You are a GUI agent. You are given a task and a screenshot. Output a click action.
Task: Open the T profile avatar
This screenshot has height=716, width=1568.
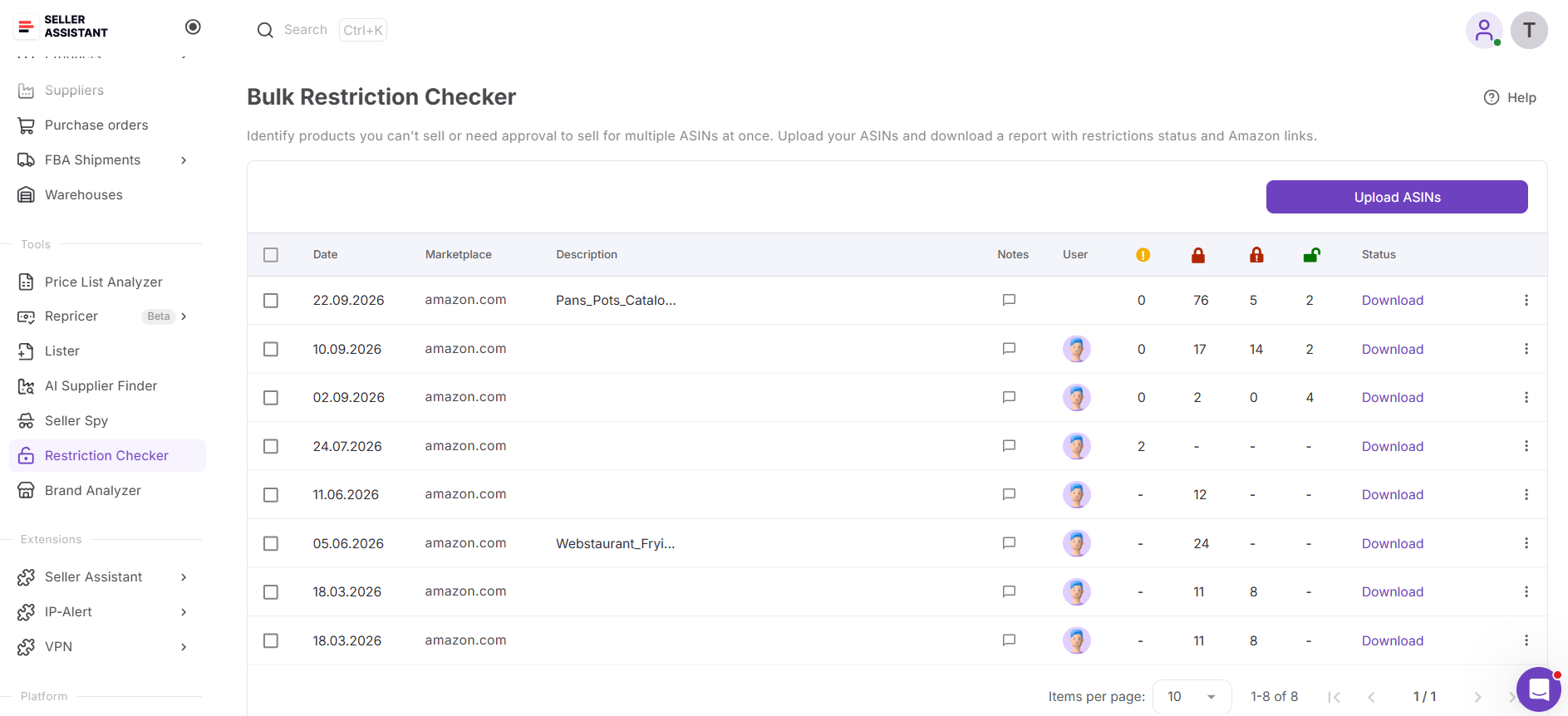click(1529, 31)
